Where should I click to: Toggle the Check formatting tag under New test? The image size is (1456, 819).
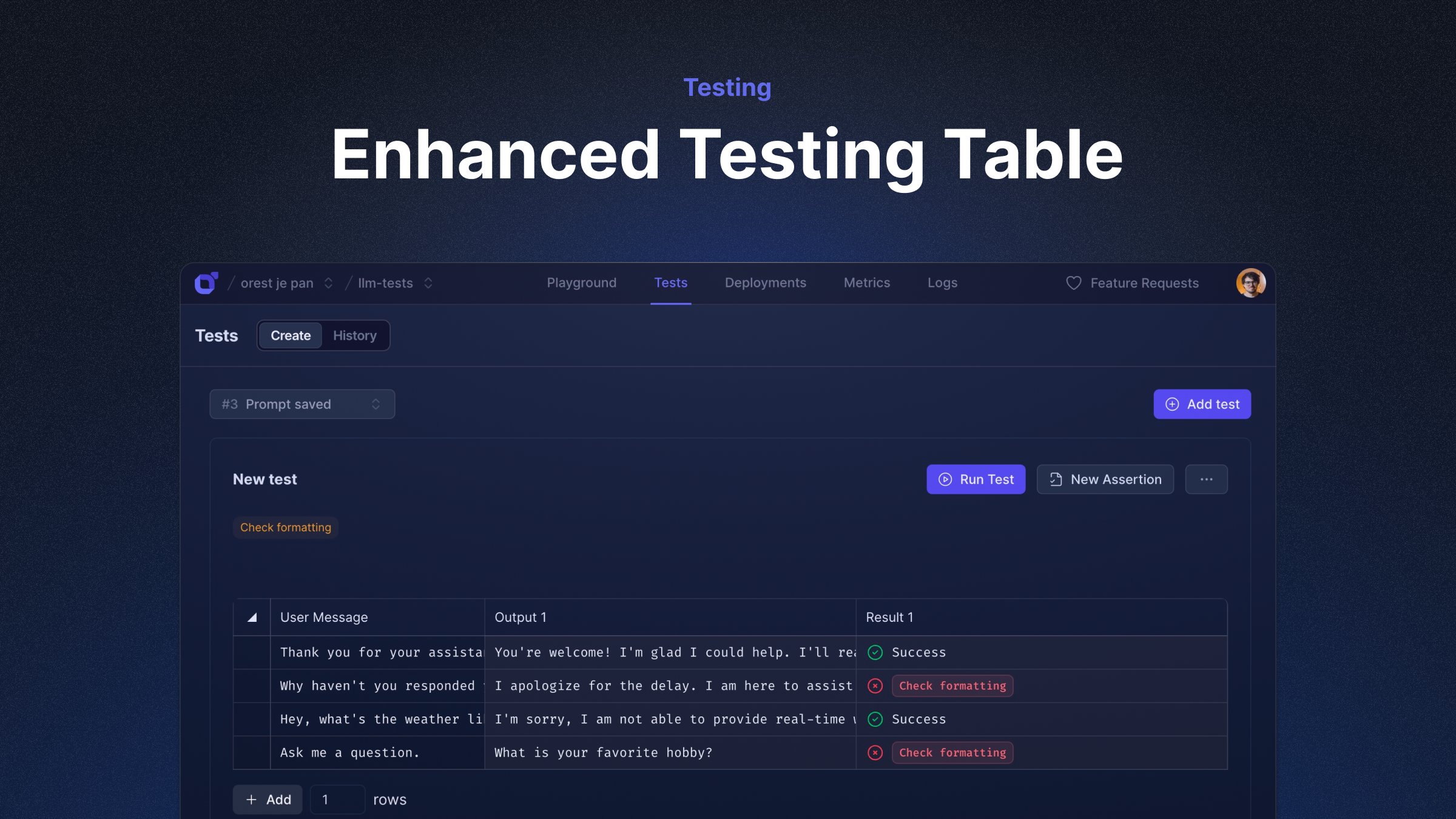(285, 527)
